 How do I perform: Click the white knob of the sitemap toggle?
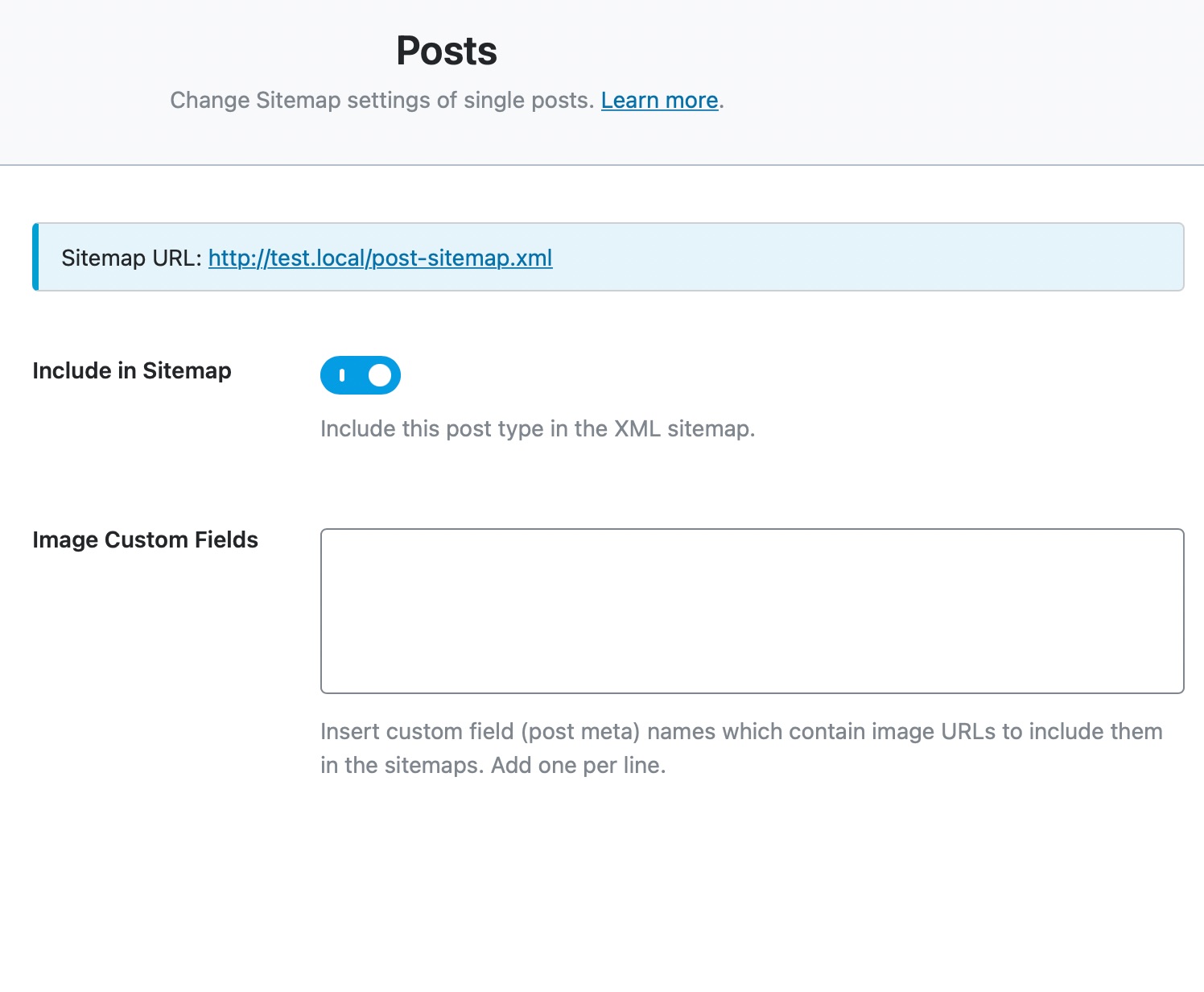(x=379, y=375)
